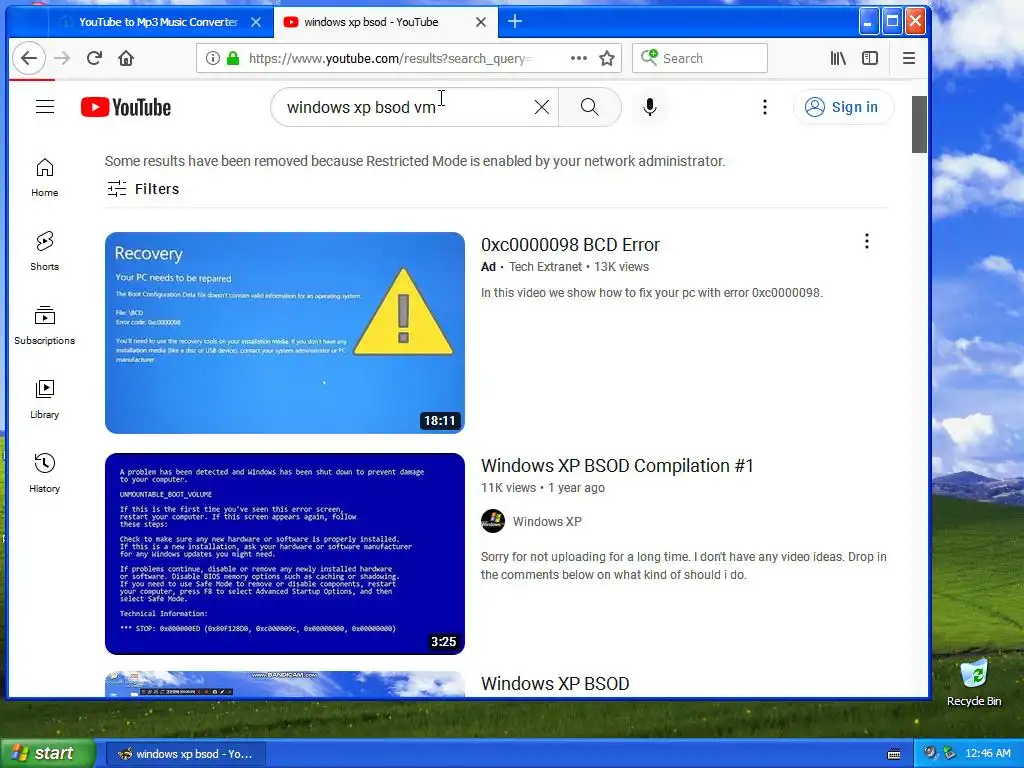Open the search Filters
Image resolution: width=1024 pixels, height=768 pixels.
(143, 189)
